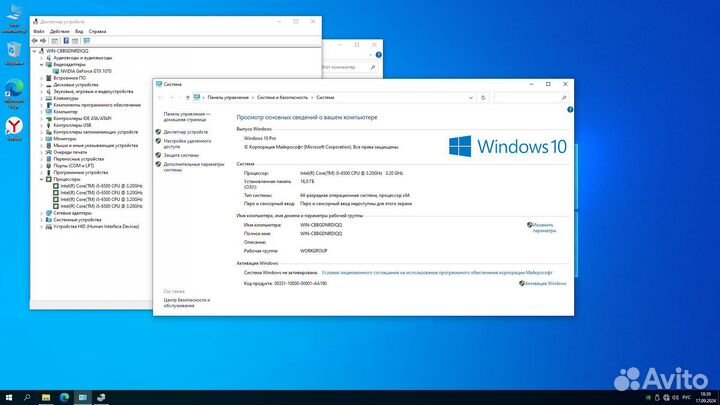Expand Аудиовходы и аудиовыходы category
Viewport: 720px width, 405px height.
(41, 58)
